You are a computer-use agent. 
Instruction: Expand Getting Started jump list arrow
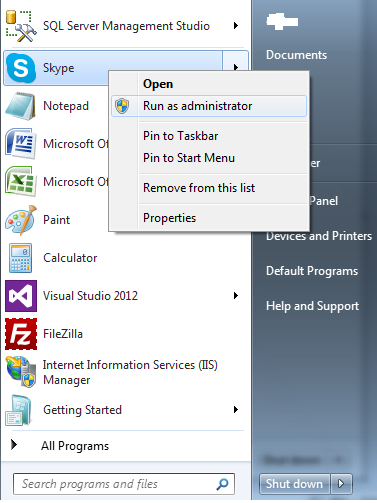236,410
